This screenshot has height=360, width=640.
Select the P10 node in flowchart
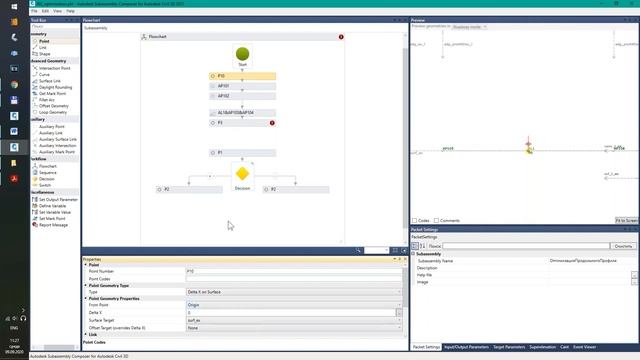point(242,76)
